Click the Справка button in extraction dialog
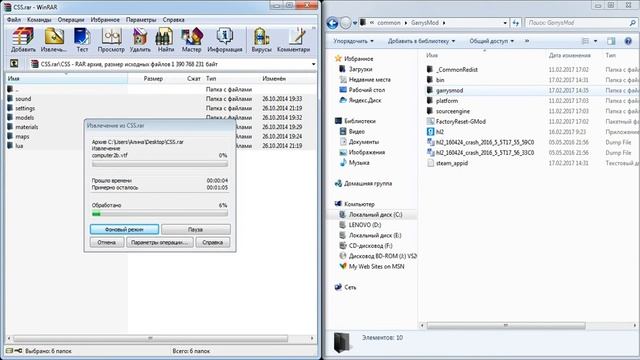This screenshot has height=360, width=640. [x=213, y=242]
